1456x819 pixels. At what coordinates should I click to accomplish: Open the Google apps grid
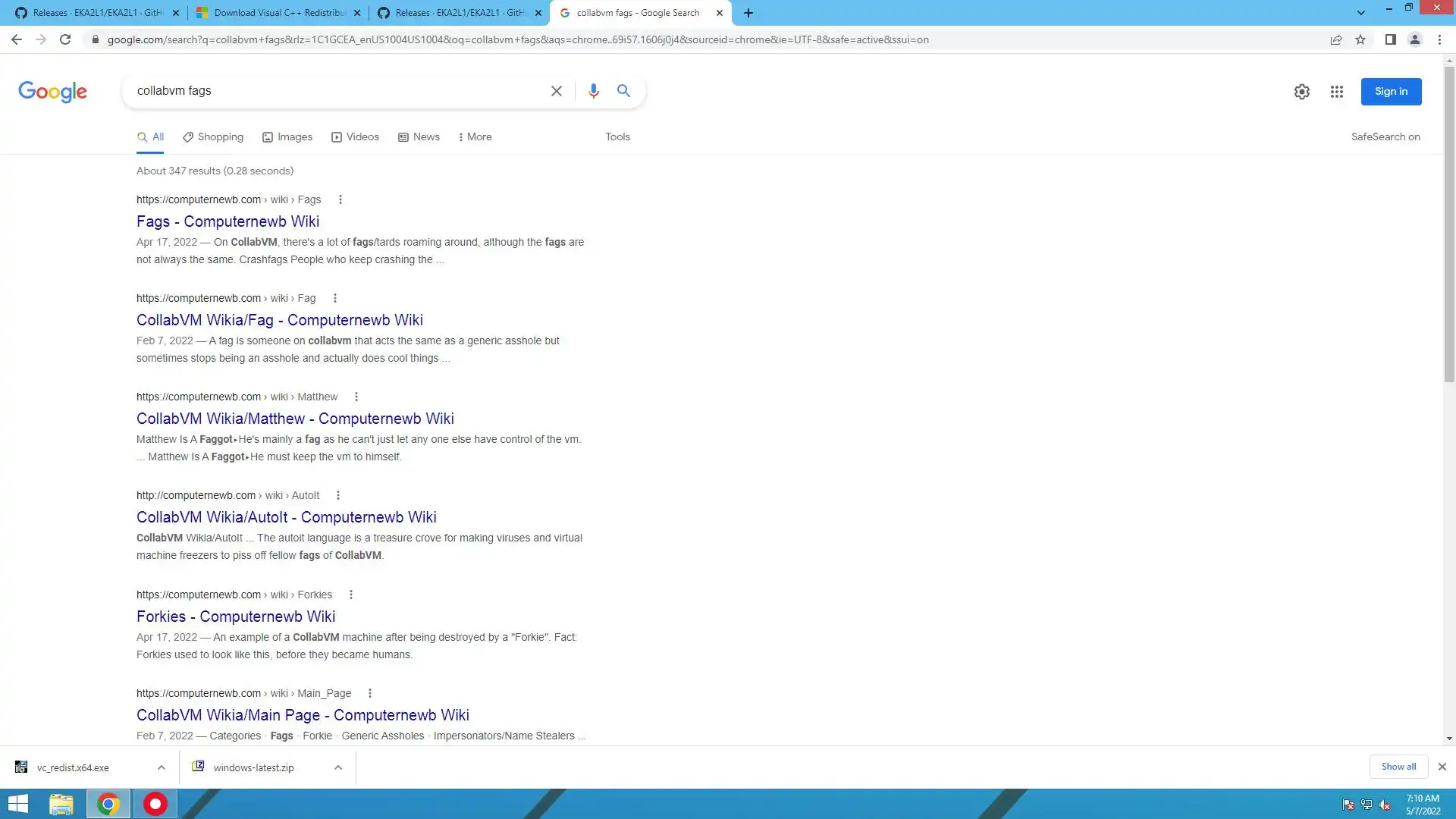click(1336, 92)
